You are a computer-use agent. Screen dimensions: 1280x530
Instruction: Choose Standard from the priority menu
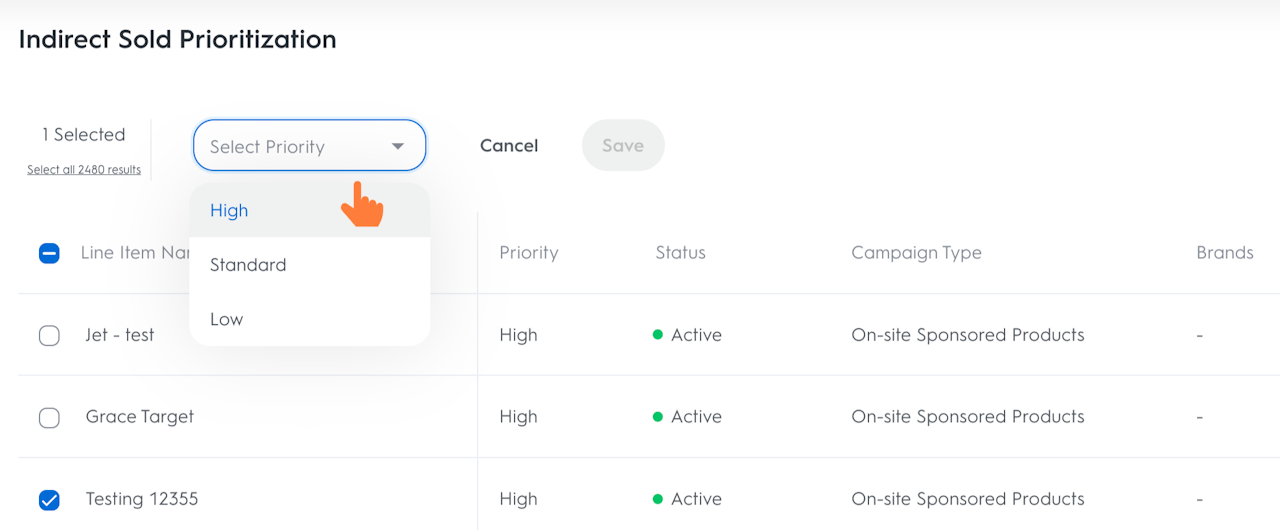pos(248,265)
